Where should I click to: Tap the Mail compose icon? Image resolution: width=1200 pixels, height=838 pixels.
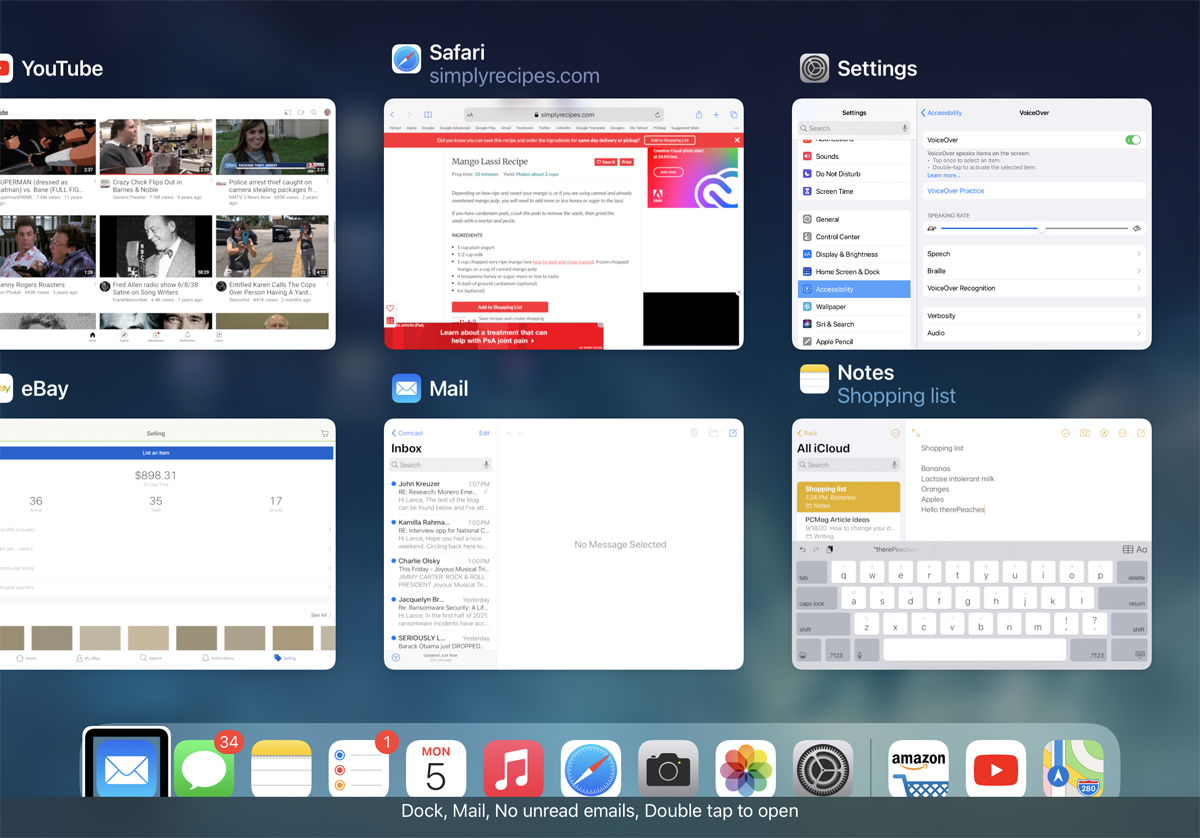[x=733, y=433]
